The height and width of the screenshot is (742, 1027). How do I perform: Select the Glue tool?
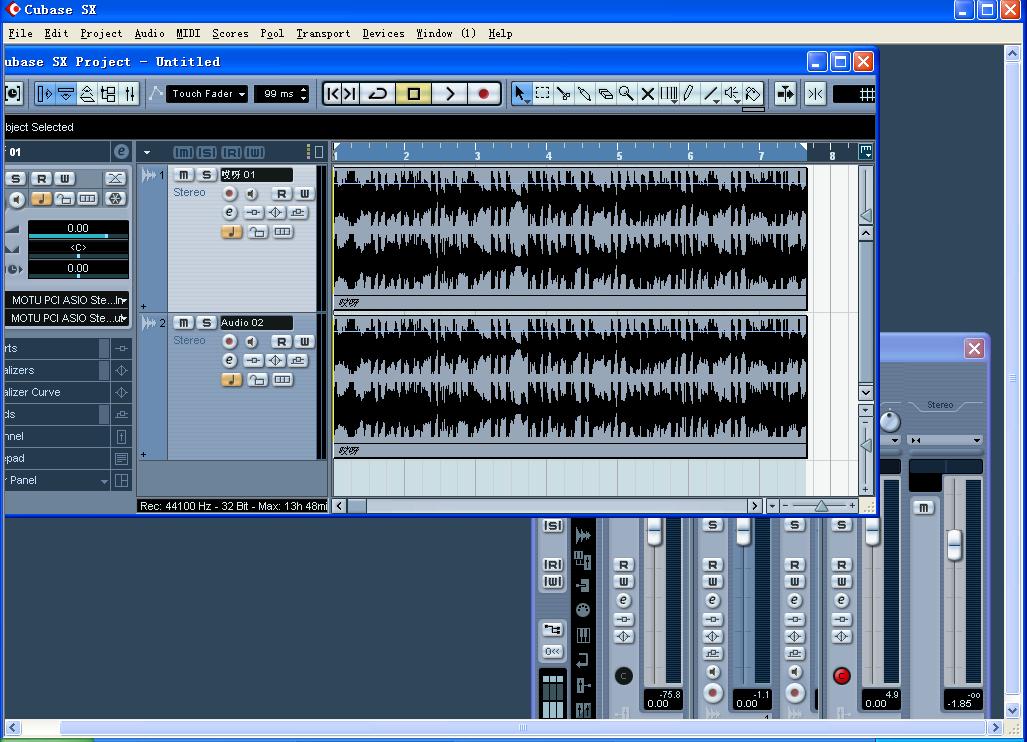click(x=584, y=94)
